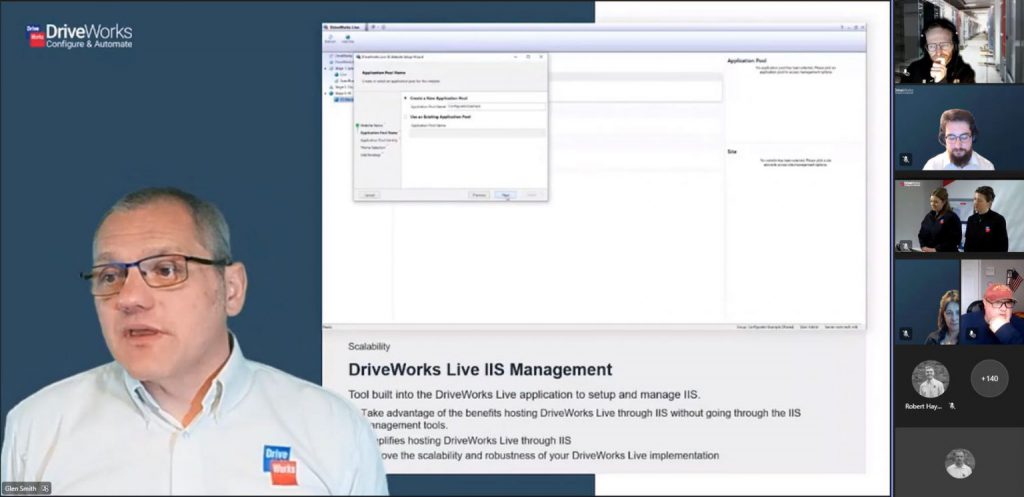
Task: Select the Use an Existing Application Pool option
Action: point(436,117)
